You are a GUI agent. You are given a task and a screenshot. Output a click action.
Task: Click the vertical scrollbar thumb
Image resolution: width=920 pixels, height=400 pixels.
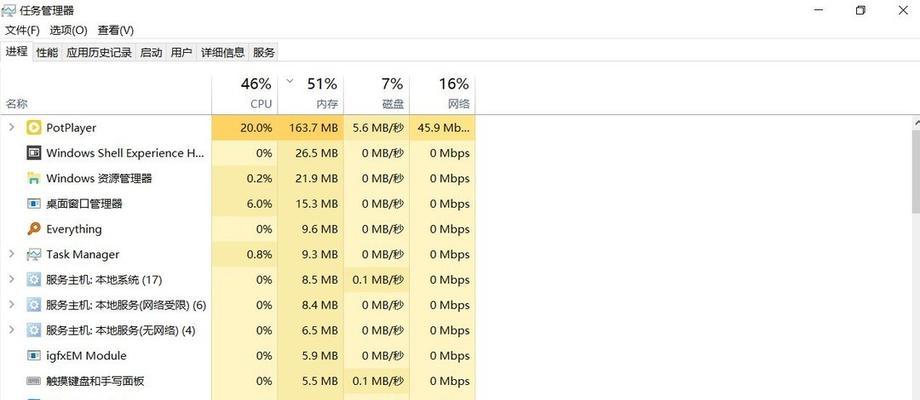coord(916,171)
